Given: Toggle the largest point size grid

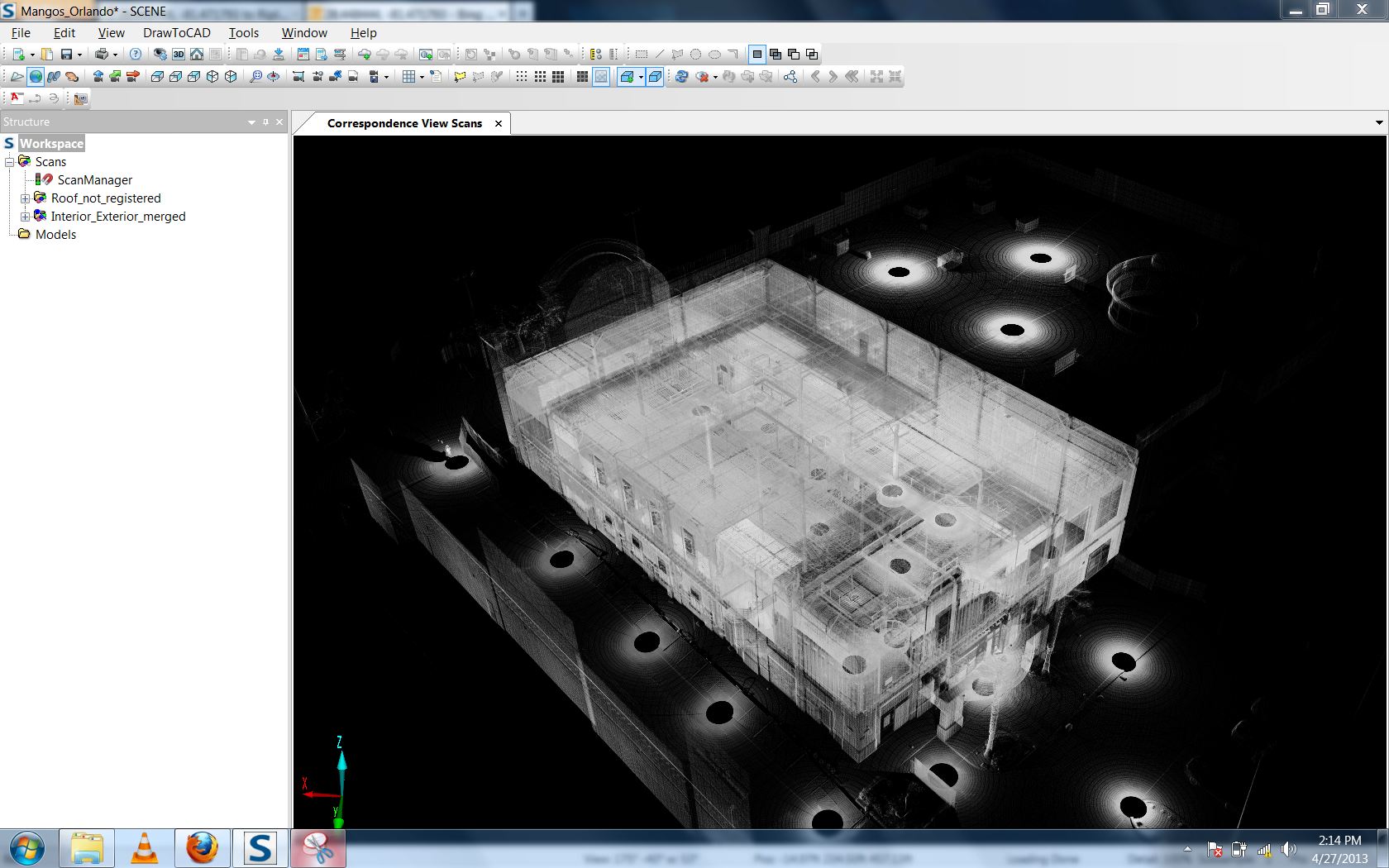Looking at the screenshot, I should [x=558, y=76].
